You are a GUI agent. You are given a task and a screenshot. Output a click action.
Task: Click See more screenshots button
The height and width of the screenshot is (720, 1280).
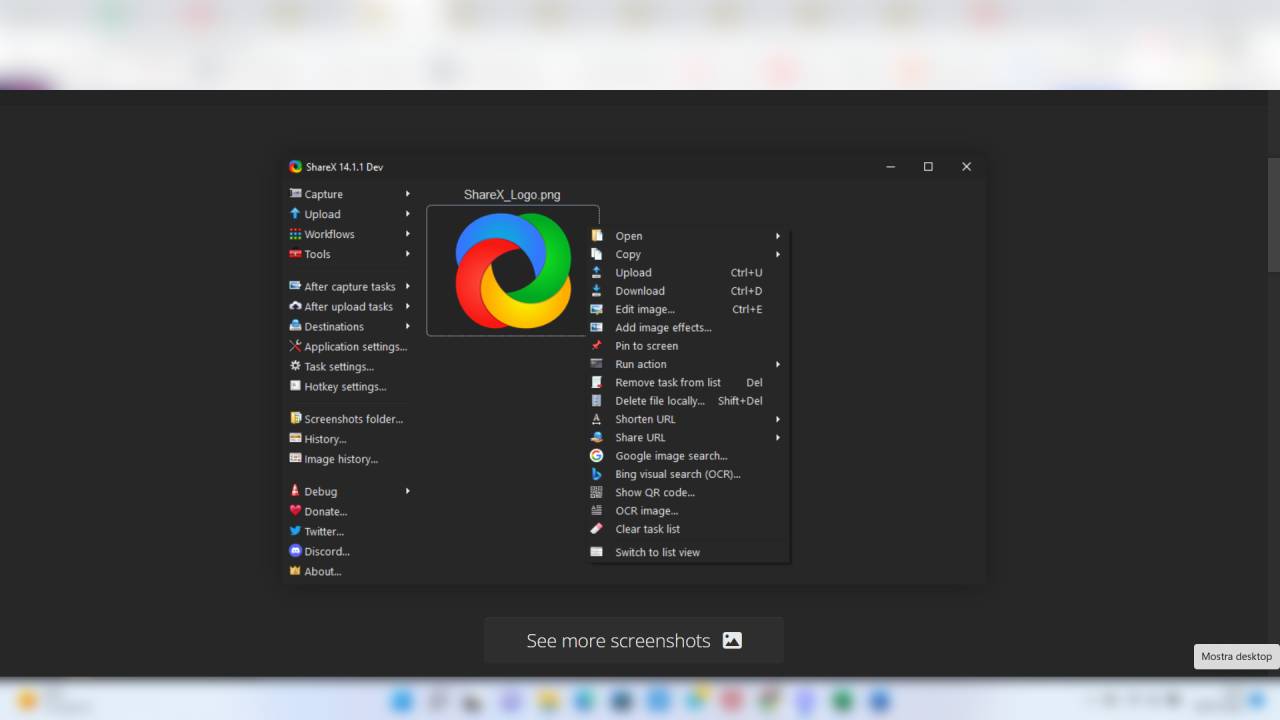(633, 640)
